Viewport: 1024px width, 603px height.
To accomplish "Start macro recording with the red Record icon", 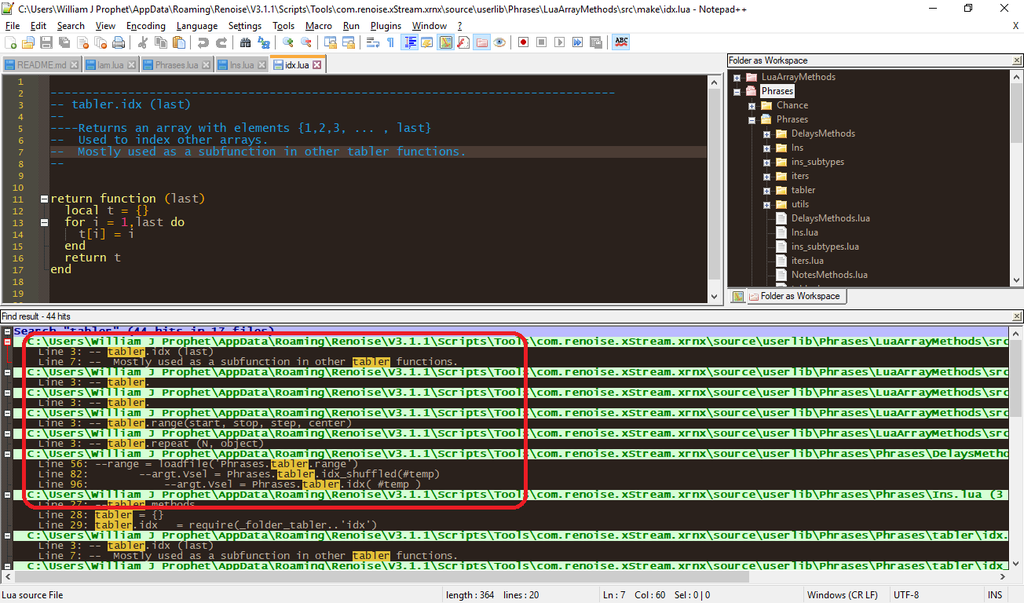I will coord(523,42).
